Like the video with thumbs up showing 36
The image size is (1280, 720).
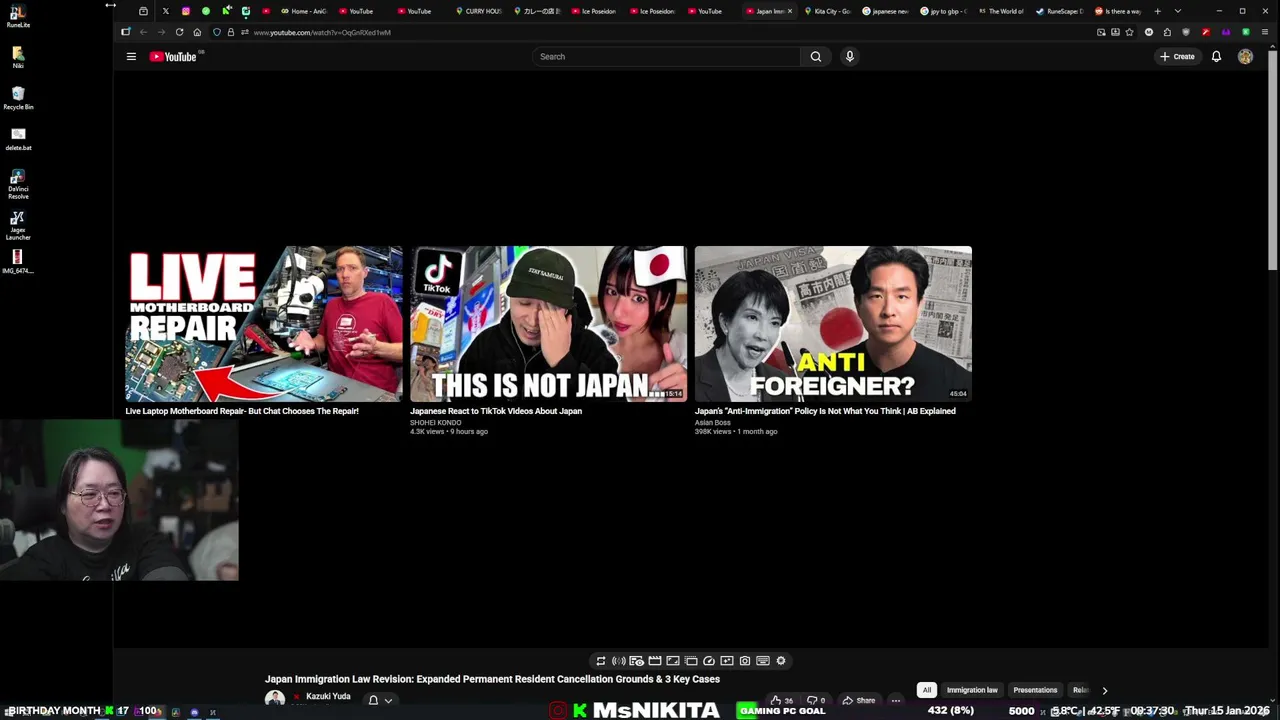click(x=782, y=701)
